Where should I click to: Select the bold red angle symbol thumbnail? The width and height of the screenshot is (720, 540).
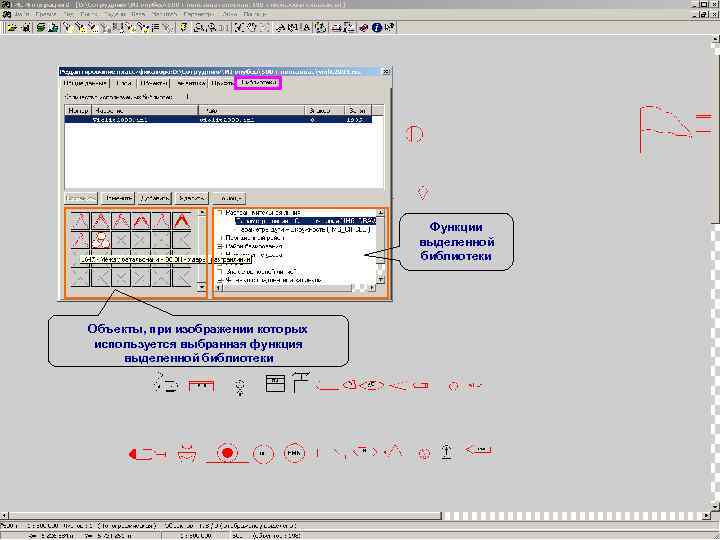pyautogui.click(x=182, y=221)
